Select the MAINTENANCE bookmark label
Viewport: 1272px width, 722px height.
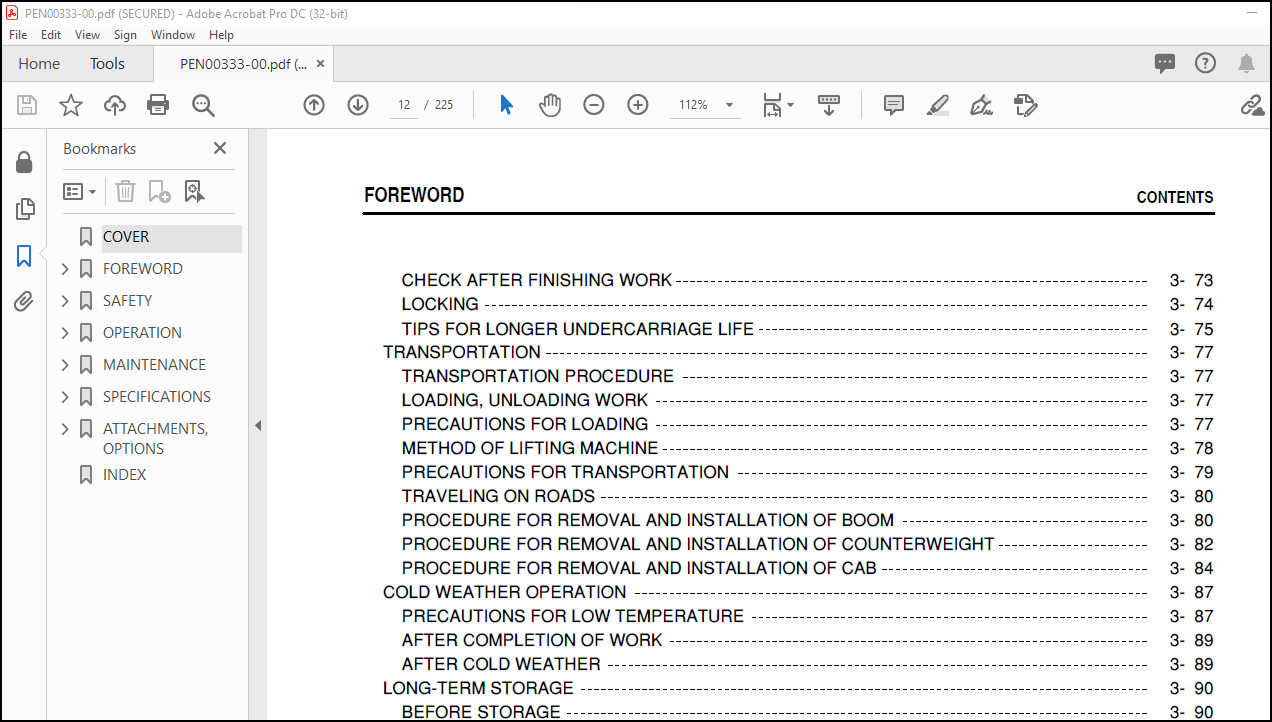point(154,365)
